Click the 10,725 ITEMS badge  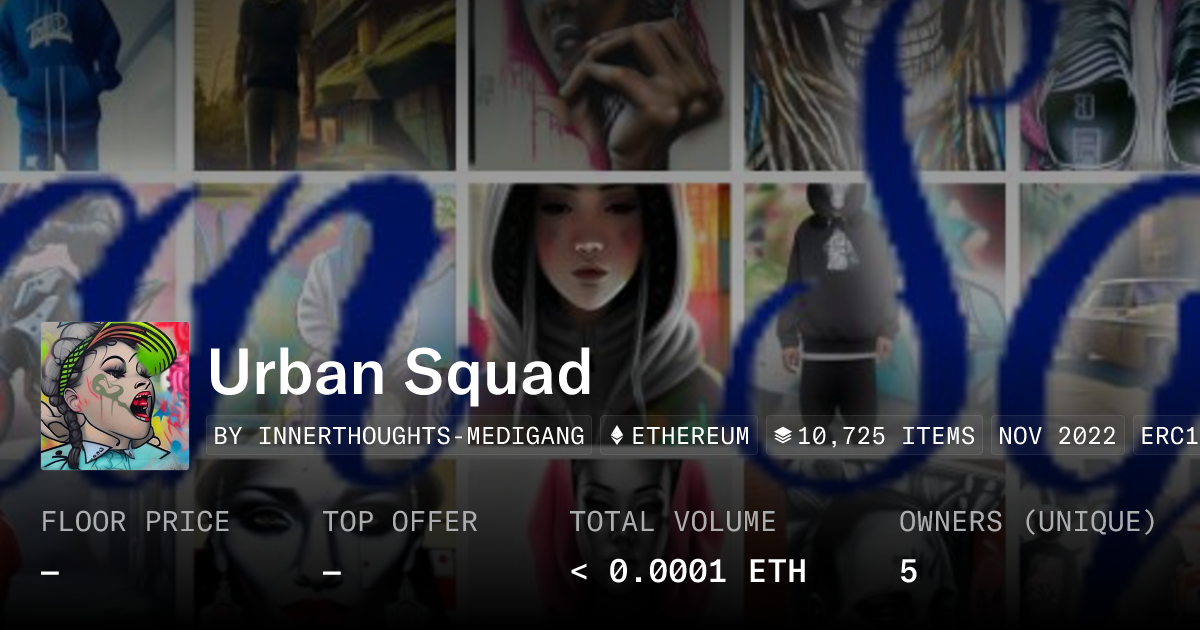874,436
